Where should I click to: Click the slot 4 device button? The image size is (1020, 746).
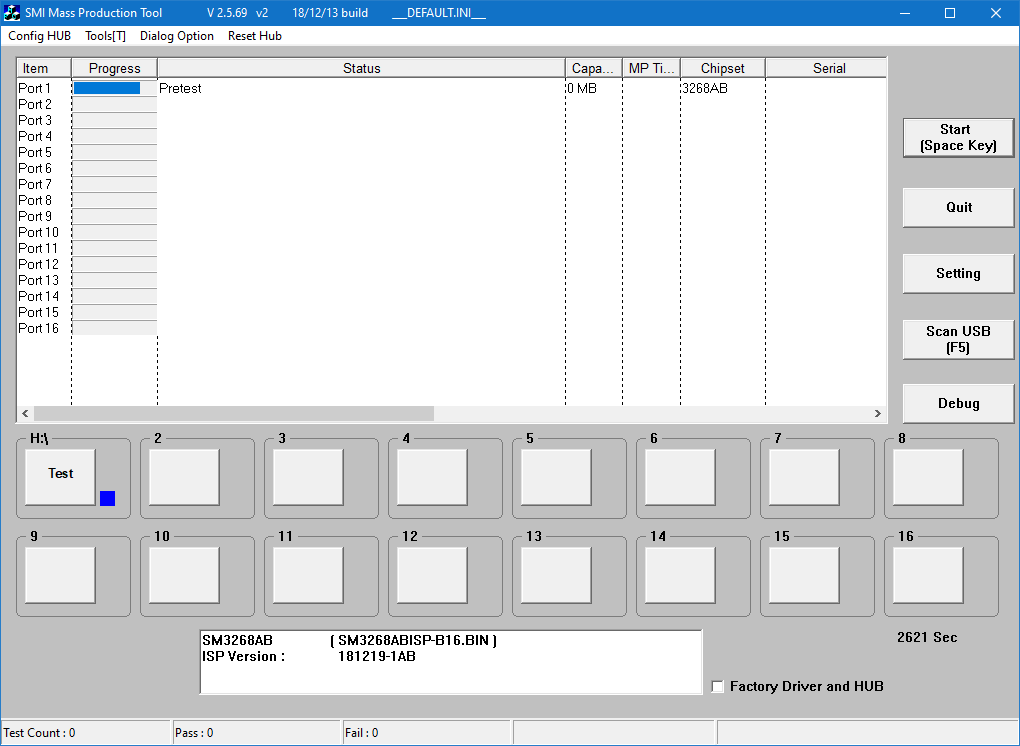pyautogui.click(x=433, y=477)
